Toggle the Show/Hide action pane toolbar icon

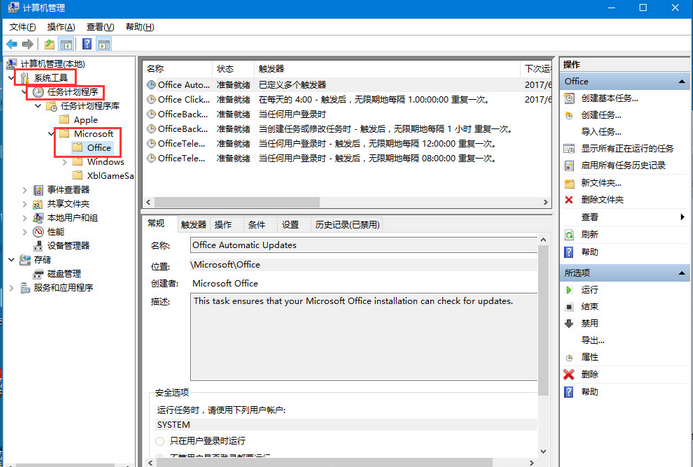[104, 44]
